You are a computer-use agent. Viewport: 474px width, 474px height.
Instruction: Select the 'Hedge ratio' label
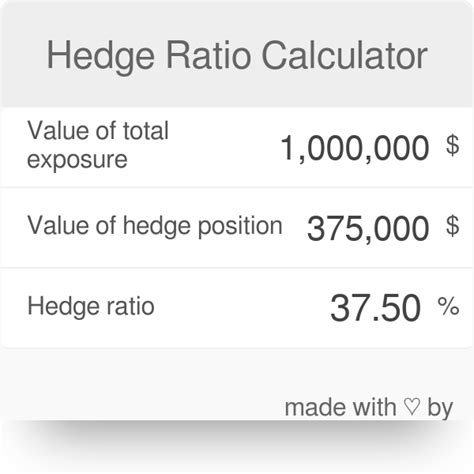[91, 306]
